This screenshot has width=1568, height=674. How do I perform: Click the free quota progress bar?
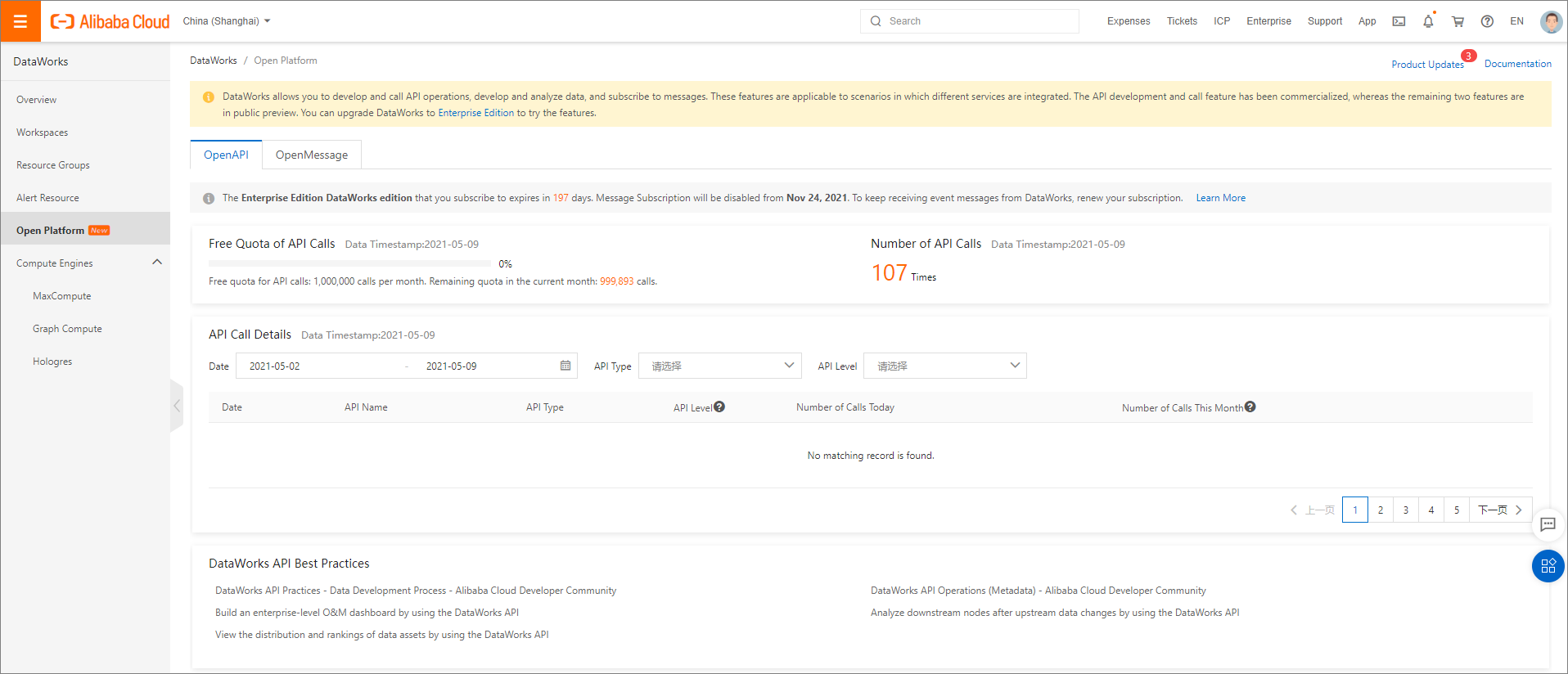349,263
